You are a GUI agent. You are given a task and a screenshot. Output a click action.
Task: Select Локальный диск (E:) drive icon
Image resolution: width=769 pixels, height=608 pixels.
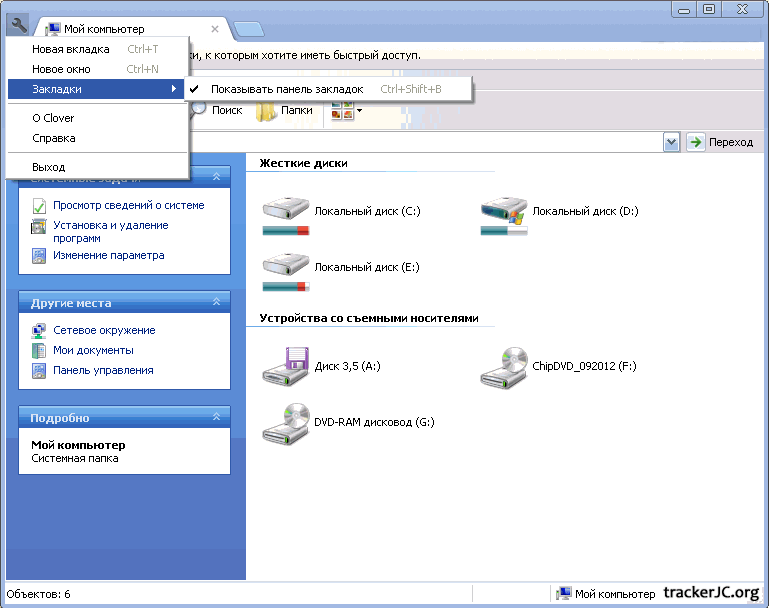(x=286, y=268)
